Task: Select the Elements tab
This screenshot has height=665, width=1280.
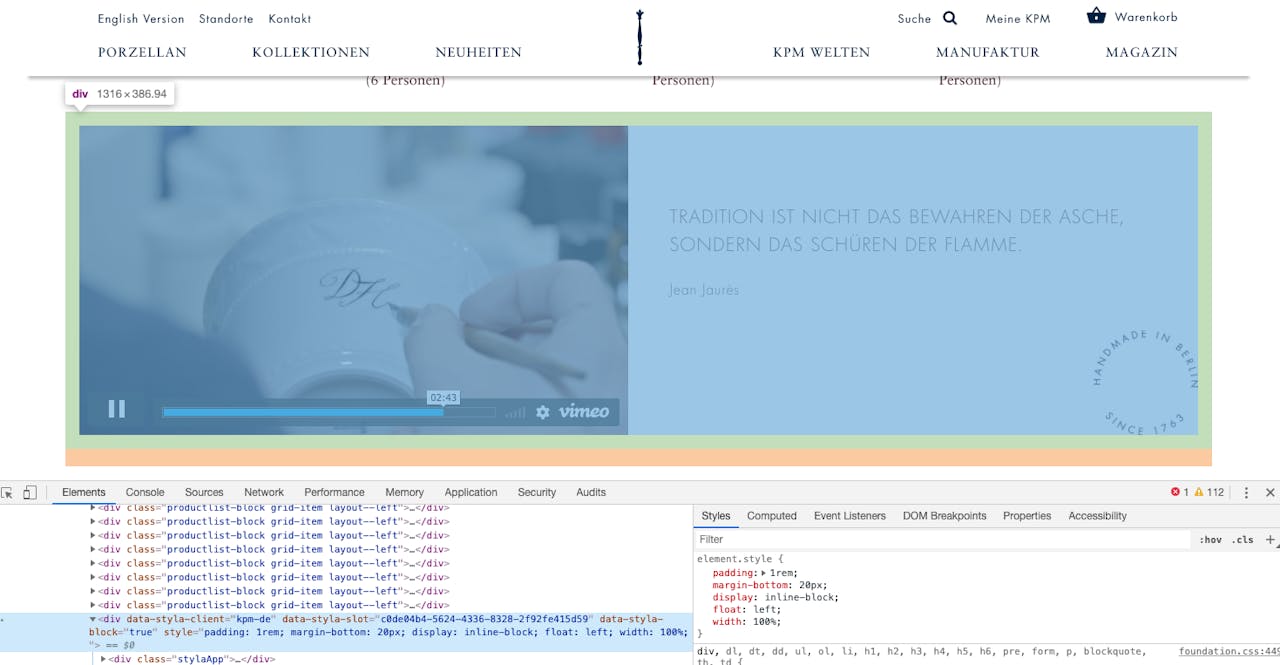Action: click(84, 492)
